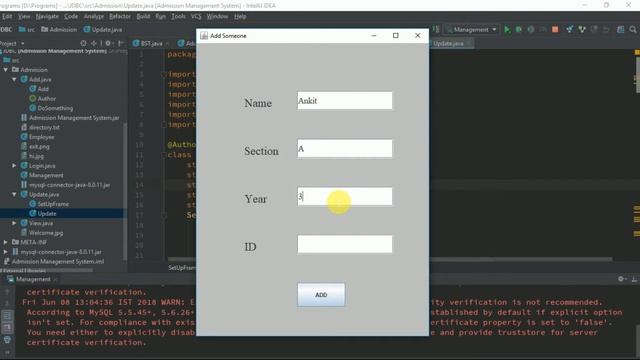The height and width of the screenshot is (360, 640).
Task: Open the Window menu
Action: tap(217, 16)
